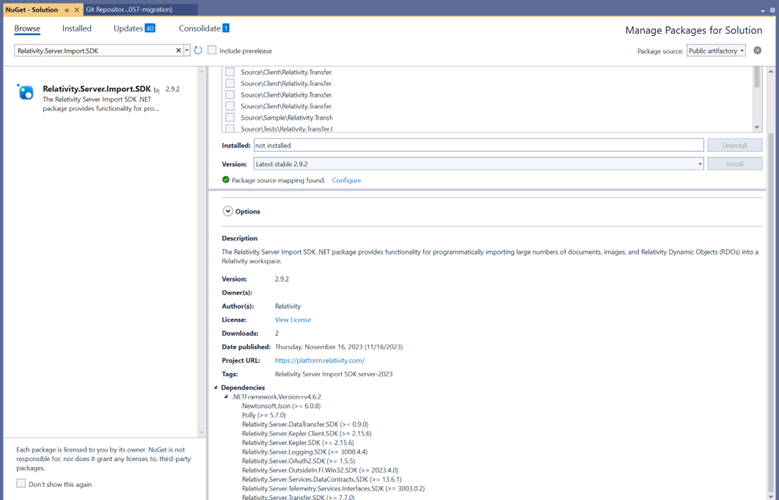Click the Relativity.Server.OutsideIn.FI.Win32.SDK dependency

point(320,470)
